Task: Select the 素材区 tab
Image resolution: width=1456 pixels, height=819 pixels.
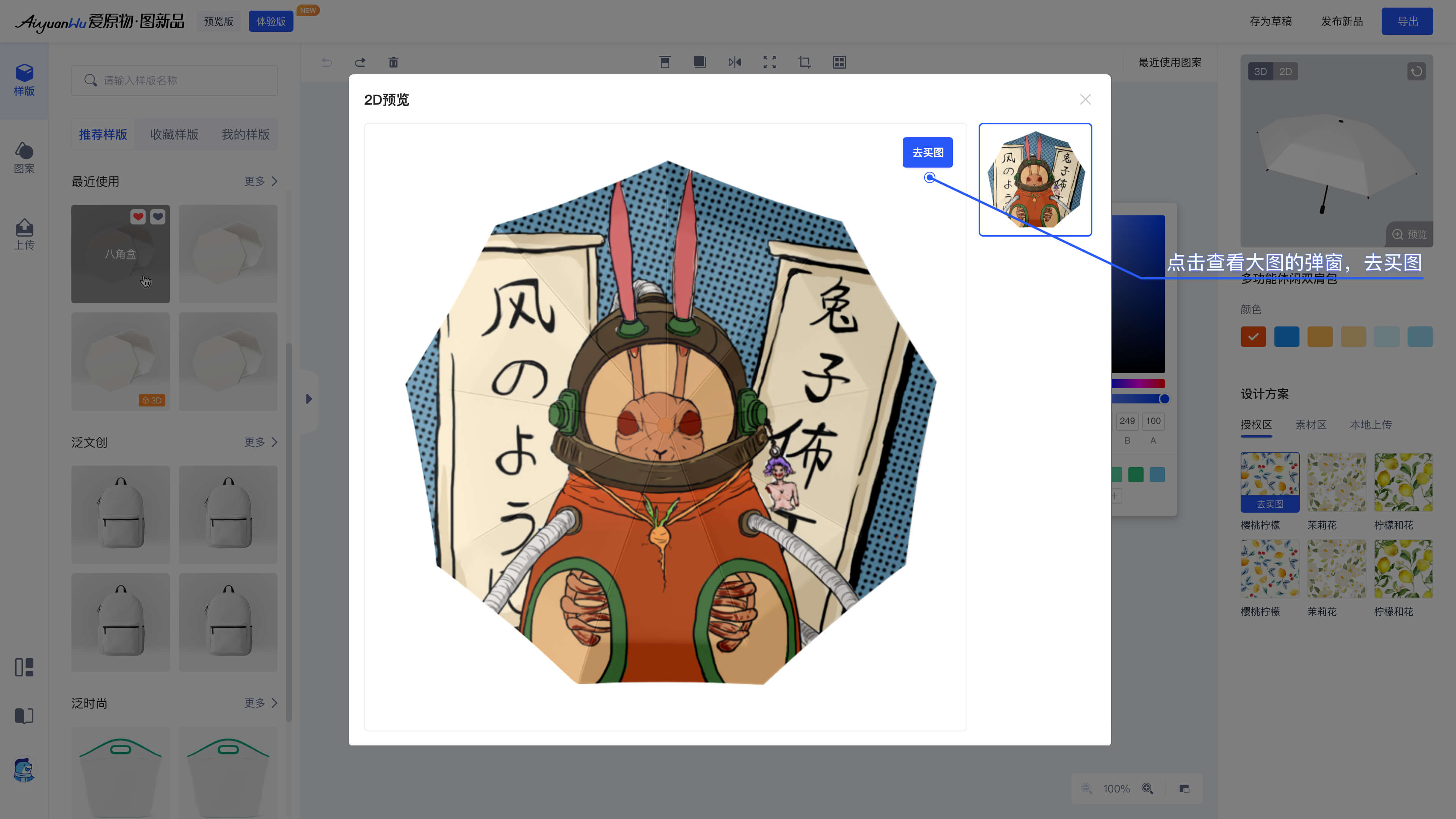Action: coord(1311,425)
